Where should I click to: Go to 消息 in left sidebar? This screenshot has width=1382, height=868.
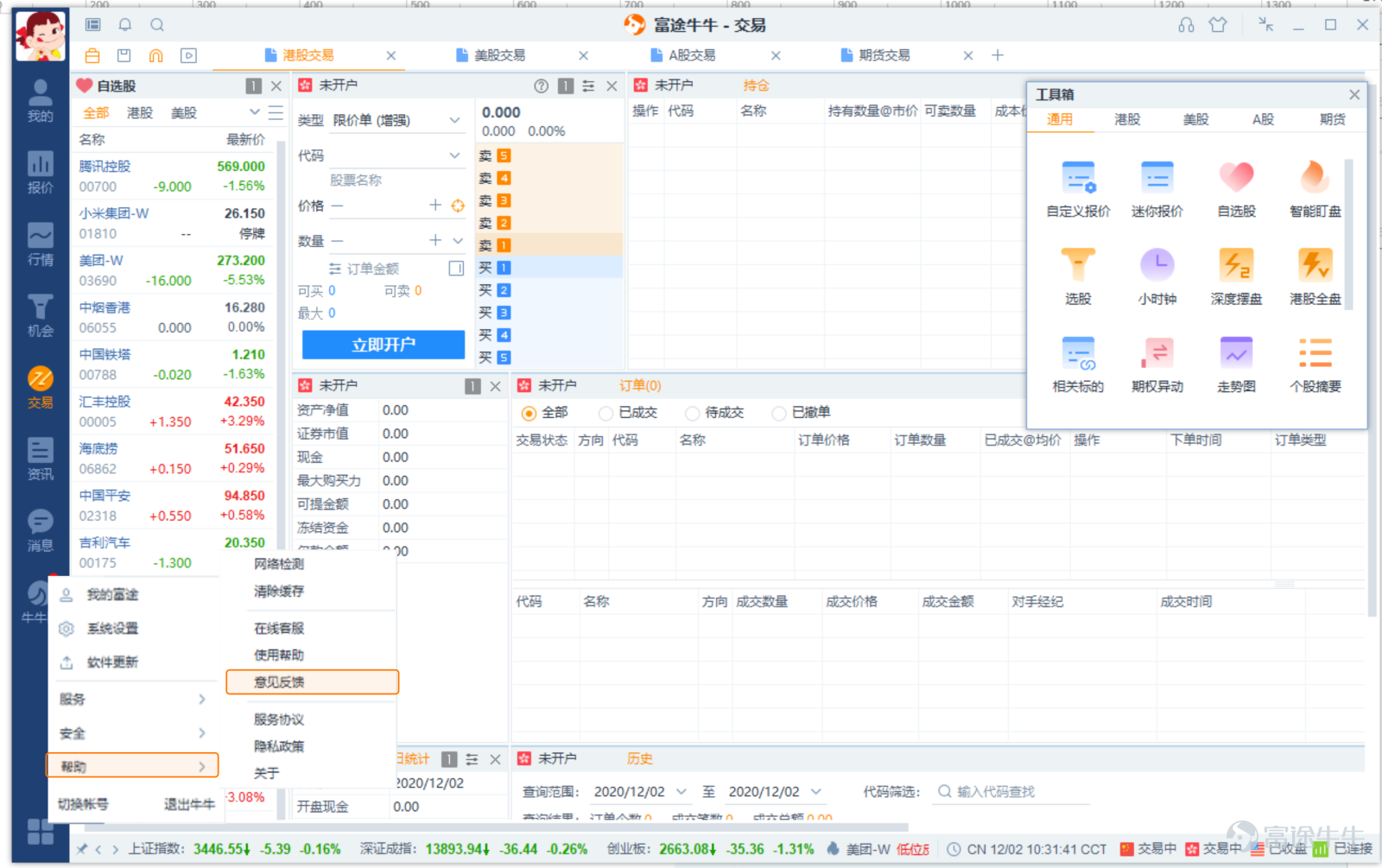click(40, 531)
